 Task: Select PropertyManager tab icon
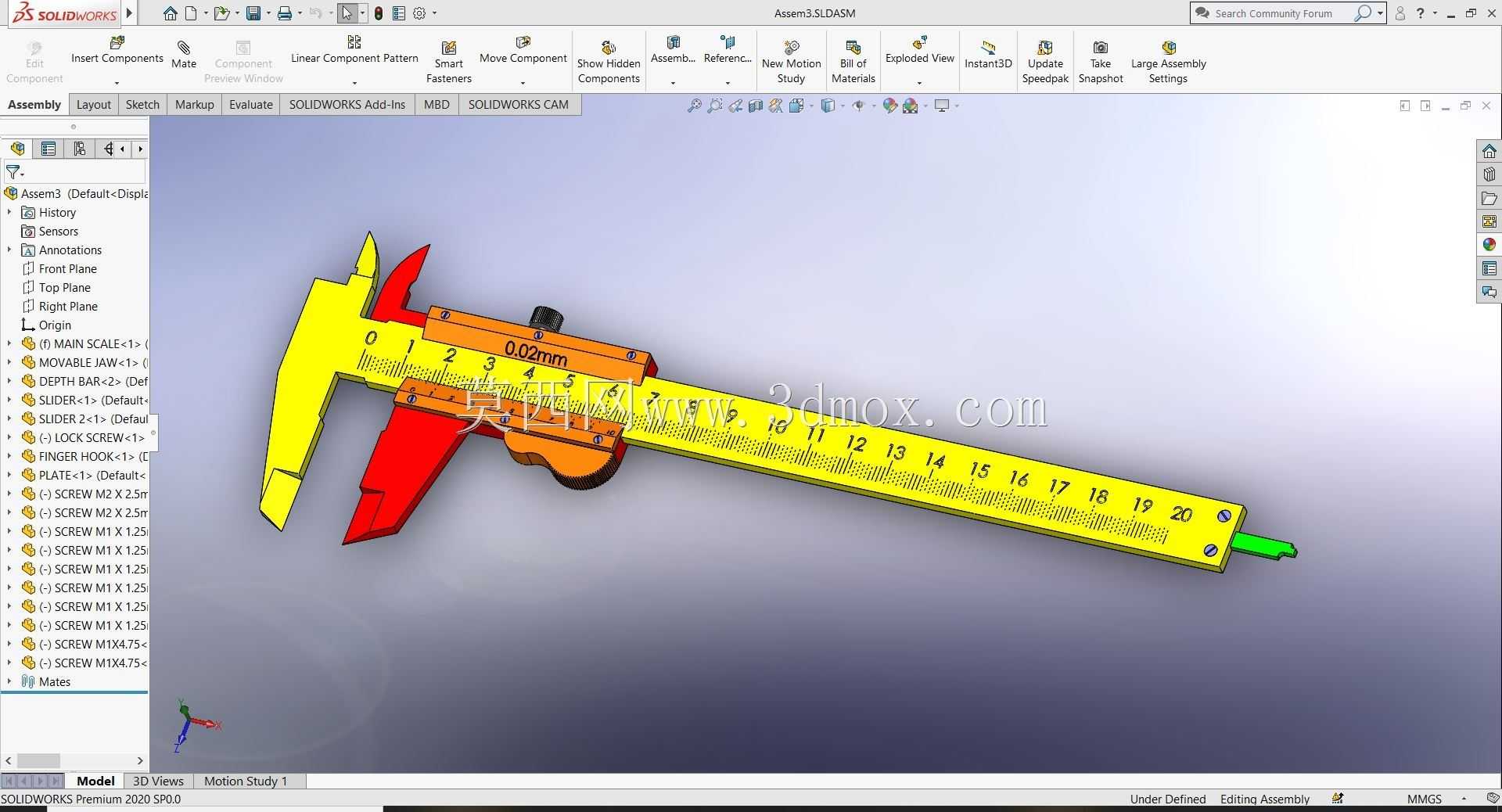[x=48, y=149]
